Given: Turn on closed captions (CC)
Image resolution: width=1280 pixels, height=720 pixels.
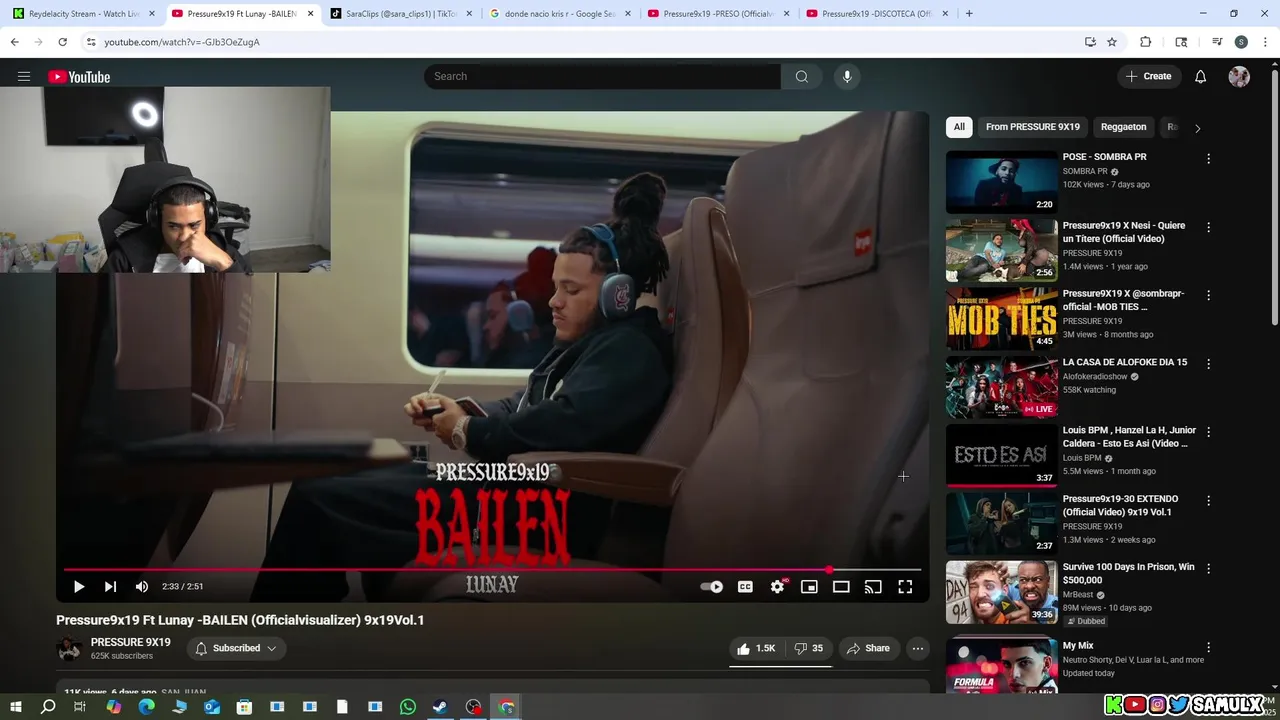Looking at the screenshot, I should 745,587.
